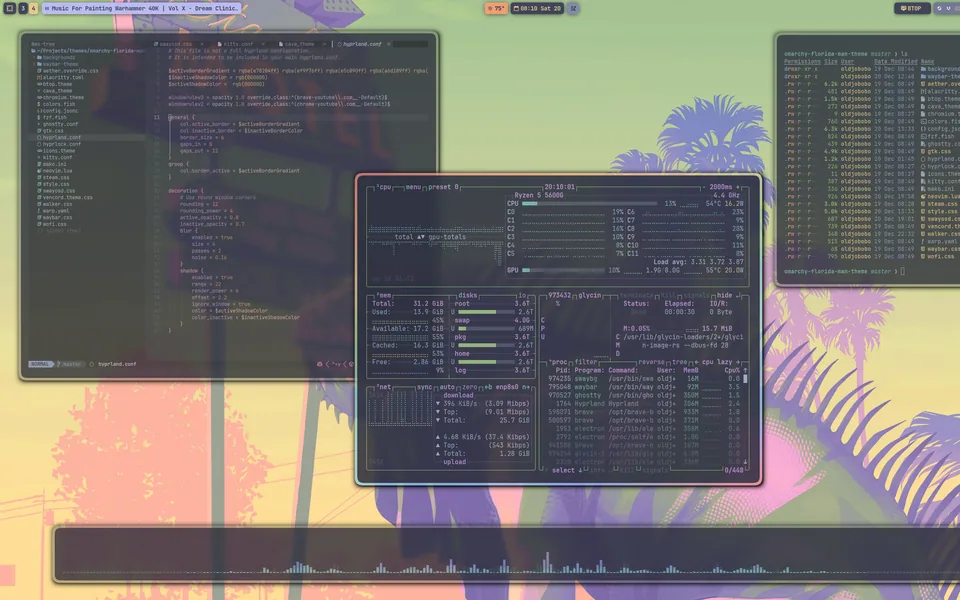Click the 08:10 Sat 20 clock widget
960x600 pixels.
click(537, 9)
